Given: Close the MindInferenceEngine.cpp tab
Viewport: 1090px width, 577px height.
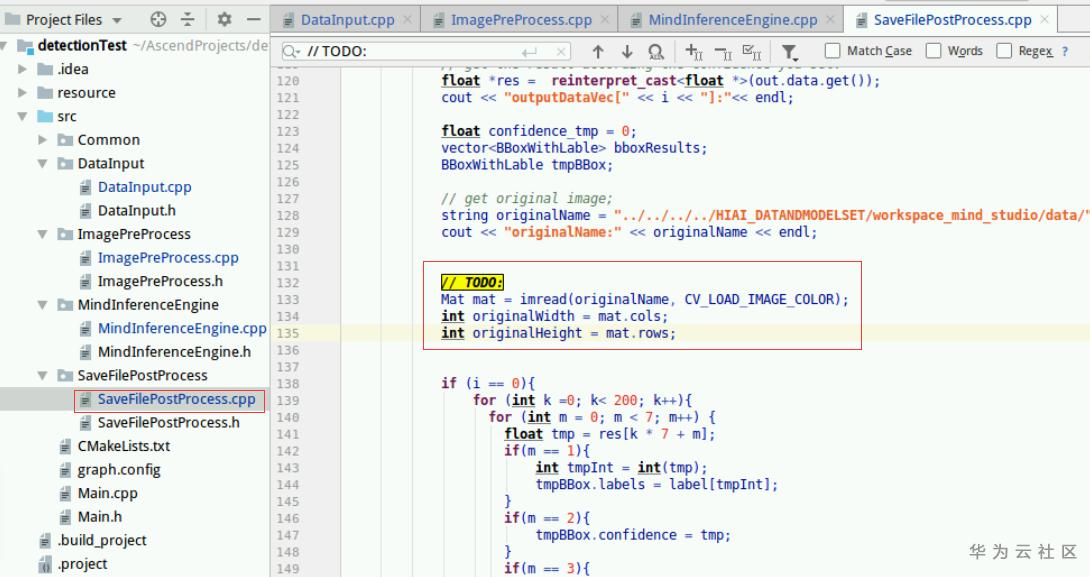Looking at the screenshot, I should [830, 19].
